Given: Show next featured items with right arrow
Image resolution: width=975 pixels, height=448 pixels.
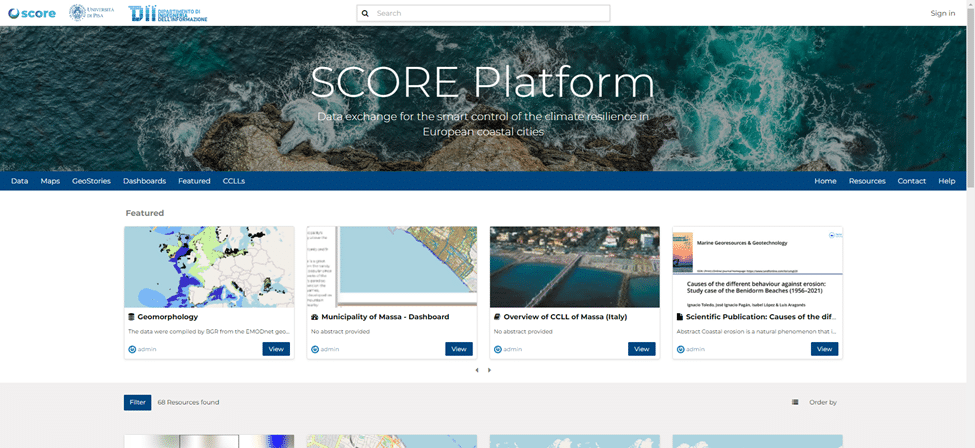Looking at the screenshot, I should click(x=489, y=370).
